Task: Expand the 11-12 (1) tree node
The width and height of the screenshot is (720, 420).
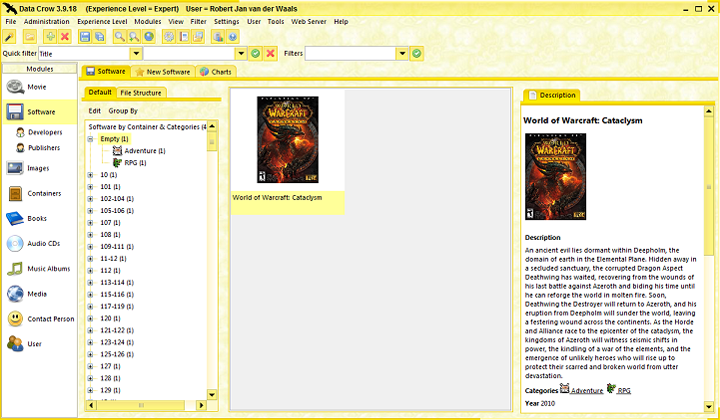Action: (90, 258)
